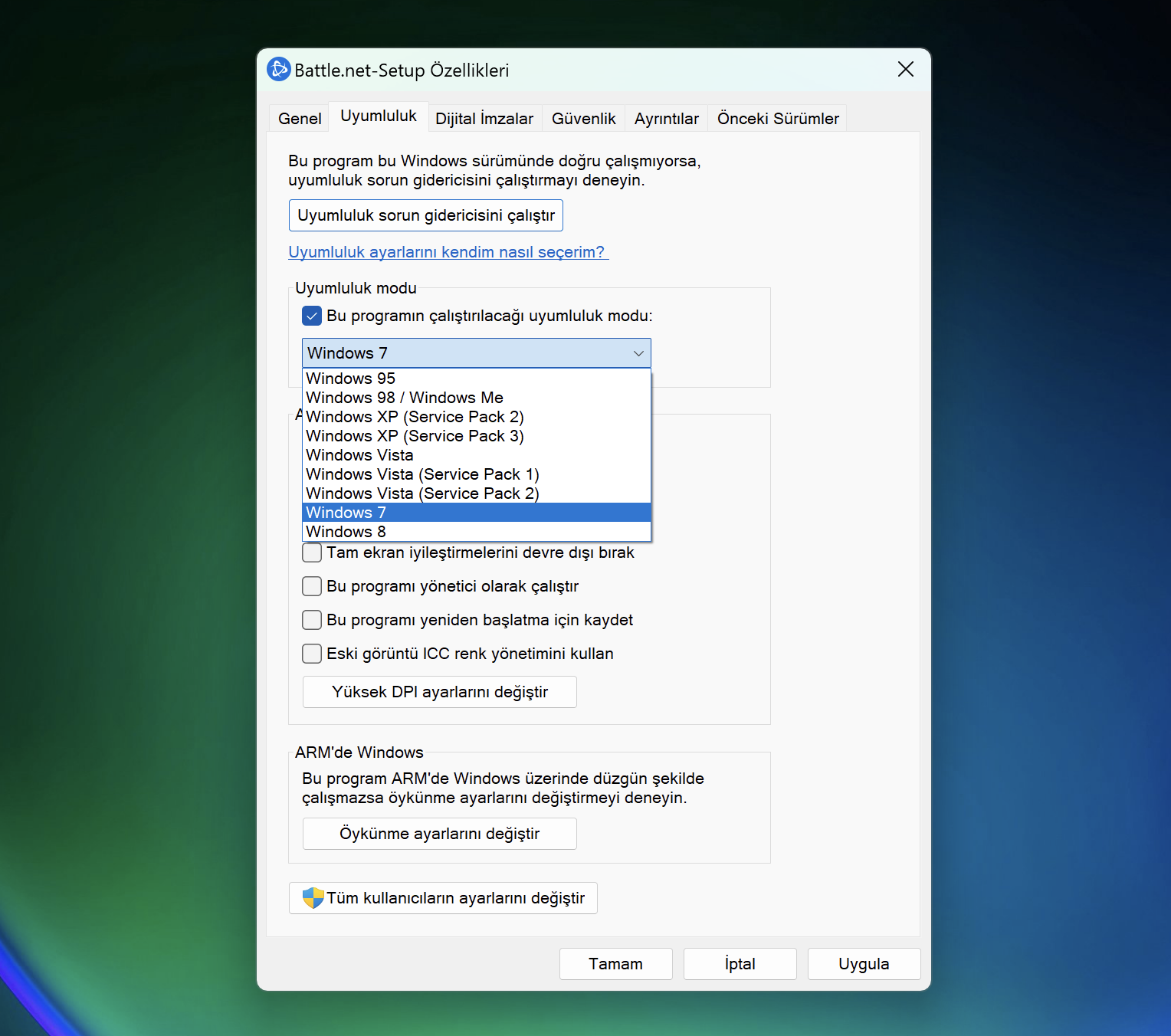Tick Eski görüntü ICC renk yönetimini kullan
This screenshot has width=1171, height=1036.
point(312,654)
